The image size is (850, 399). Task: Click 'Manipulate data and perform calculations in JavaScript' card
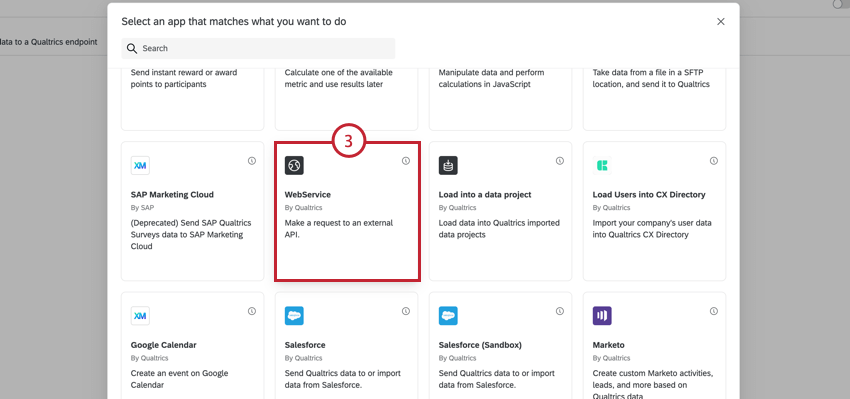click(500, 99)
